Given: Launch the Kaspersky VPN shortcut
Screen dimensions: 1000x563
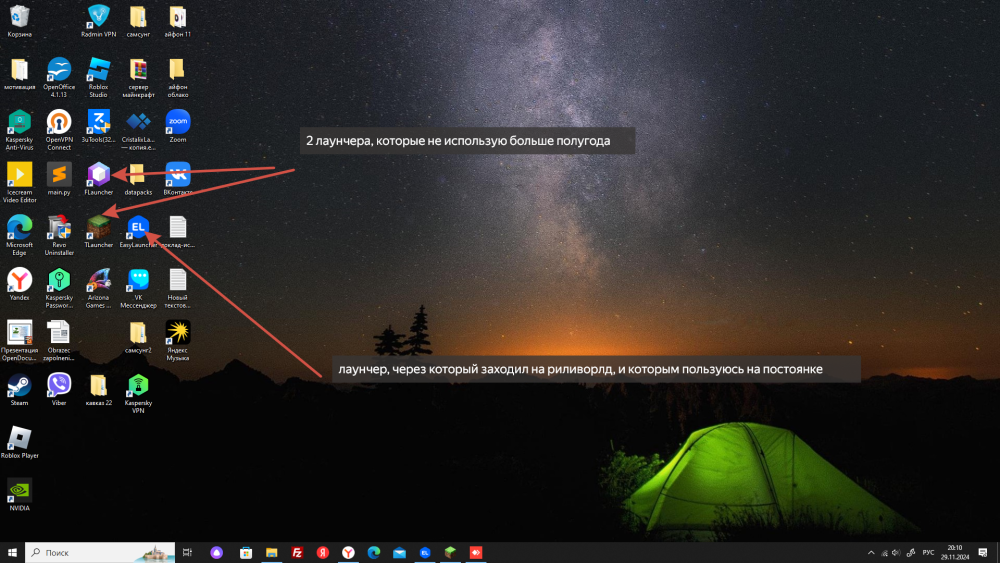Looking at the screenshot, I should tap(138, 393).
